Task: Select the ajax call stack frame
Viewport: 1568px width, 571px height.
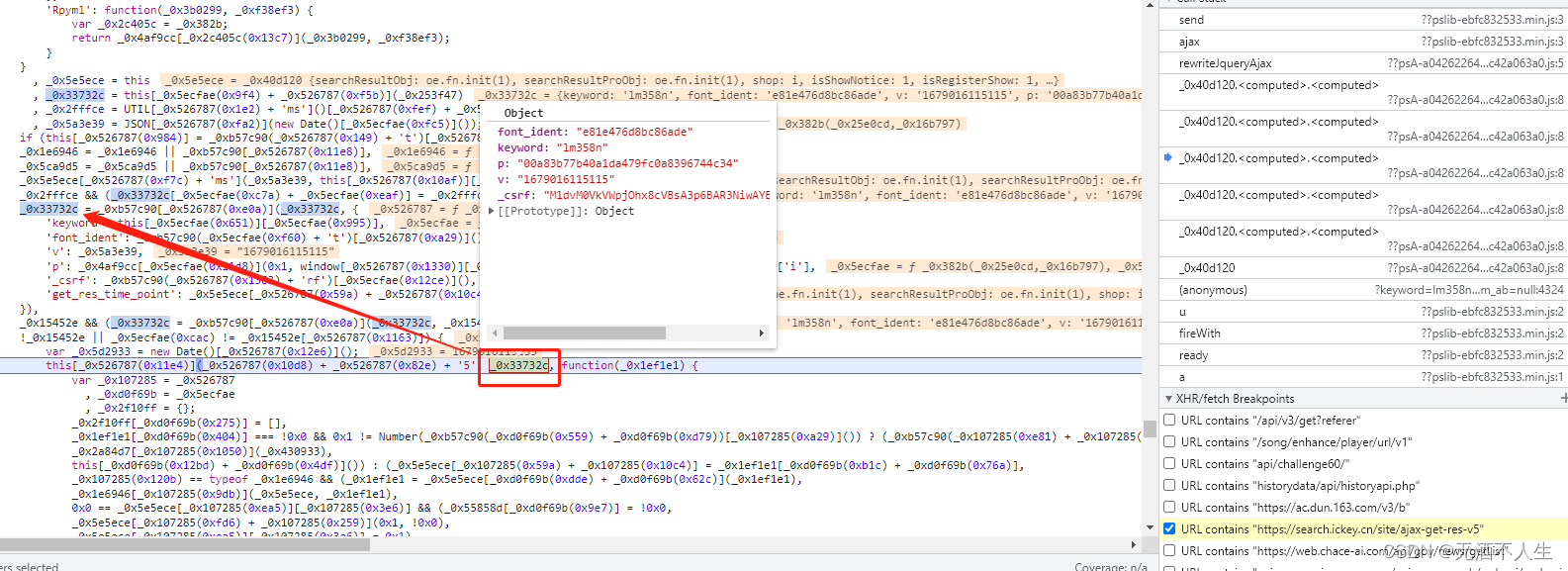Action: [1363, 42]
